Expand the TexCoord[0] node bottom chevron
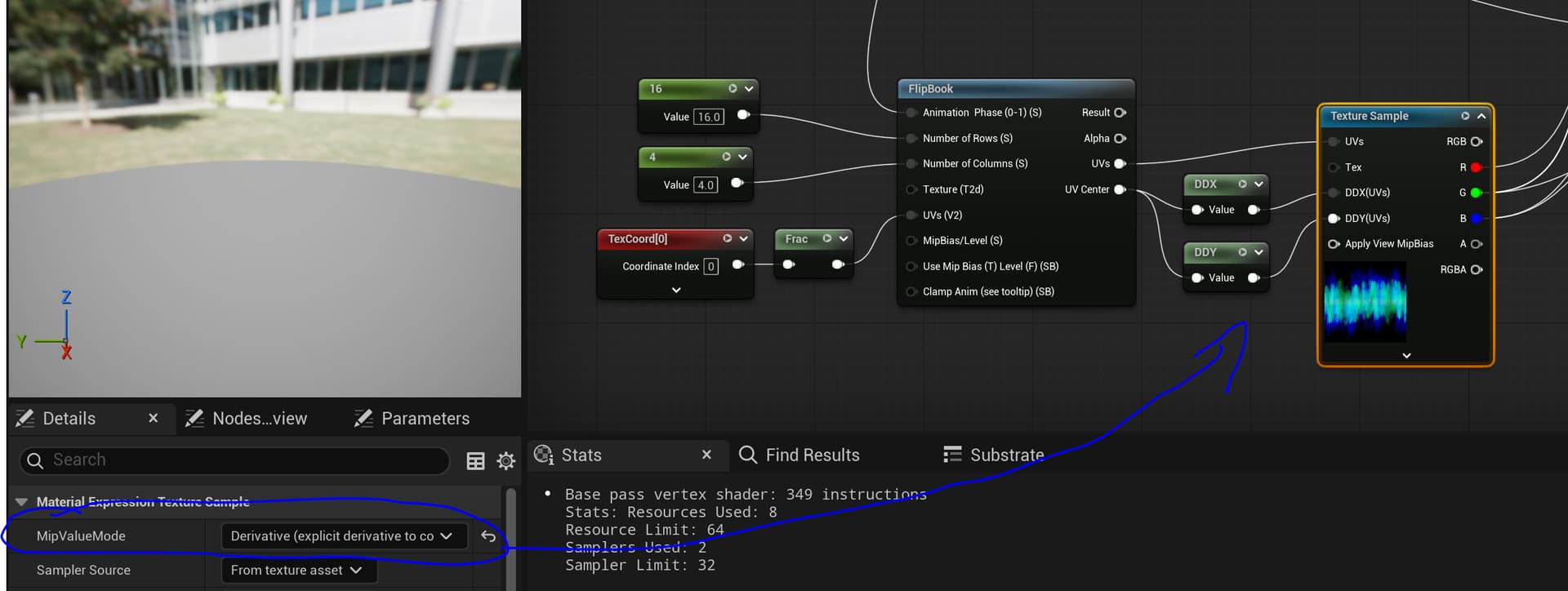This screenshot has height=591, width=1568. click(676, 290)
